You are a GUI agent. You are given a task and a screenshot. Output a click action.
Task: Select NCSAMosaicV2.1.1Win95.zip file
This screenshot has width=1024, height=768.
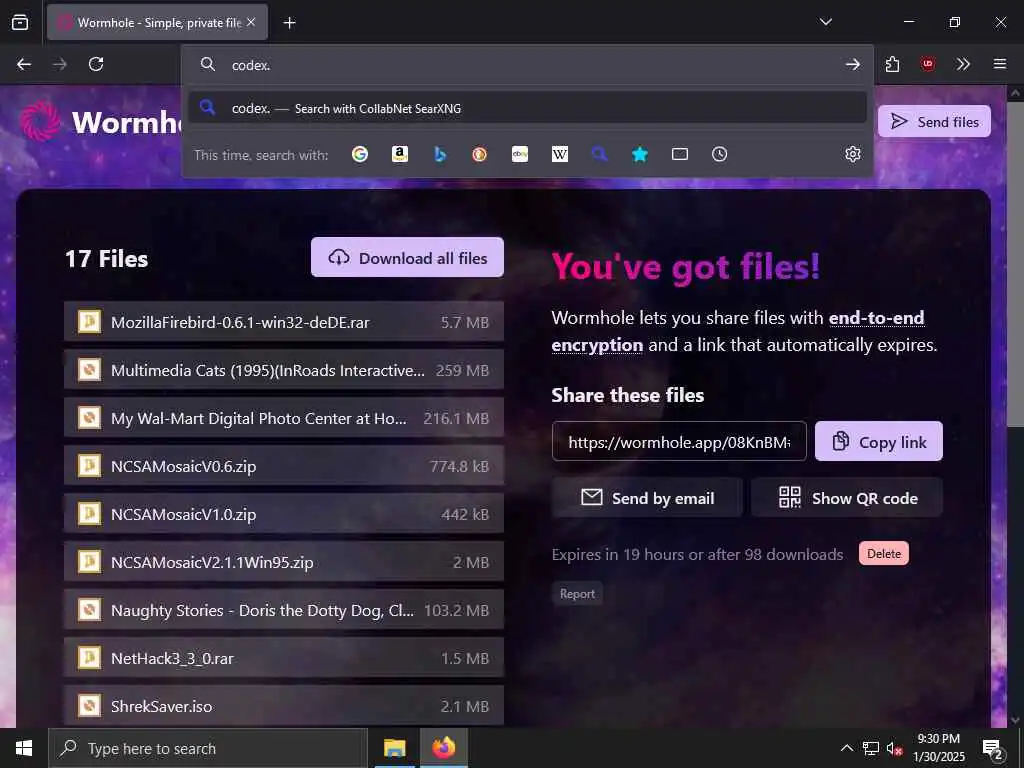[x=283, y=562]
